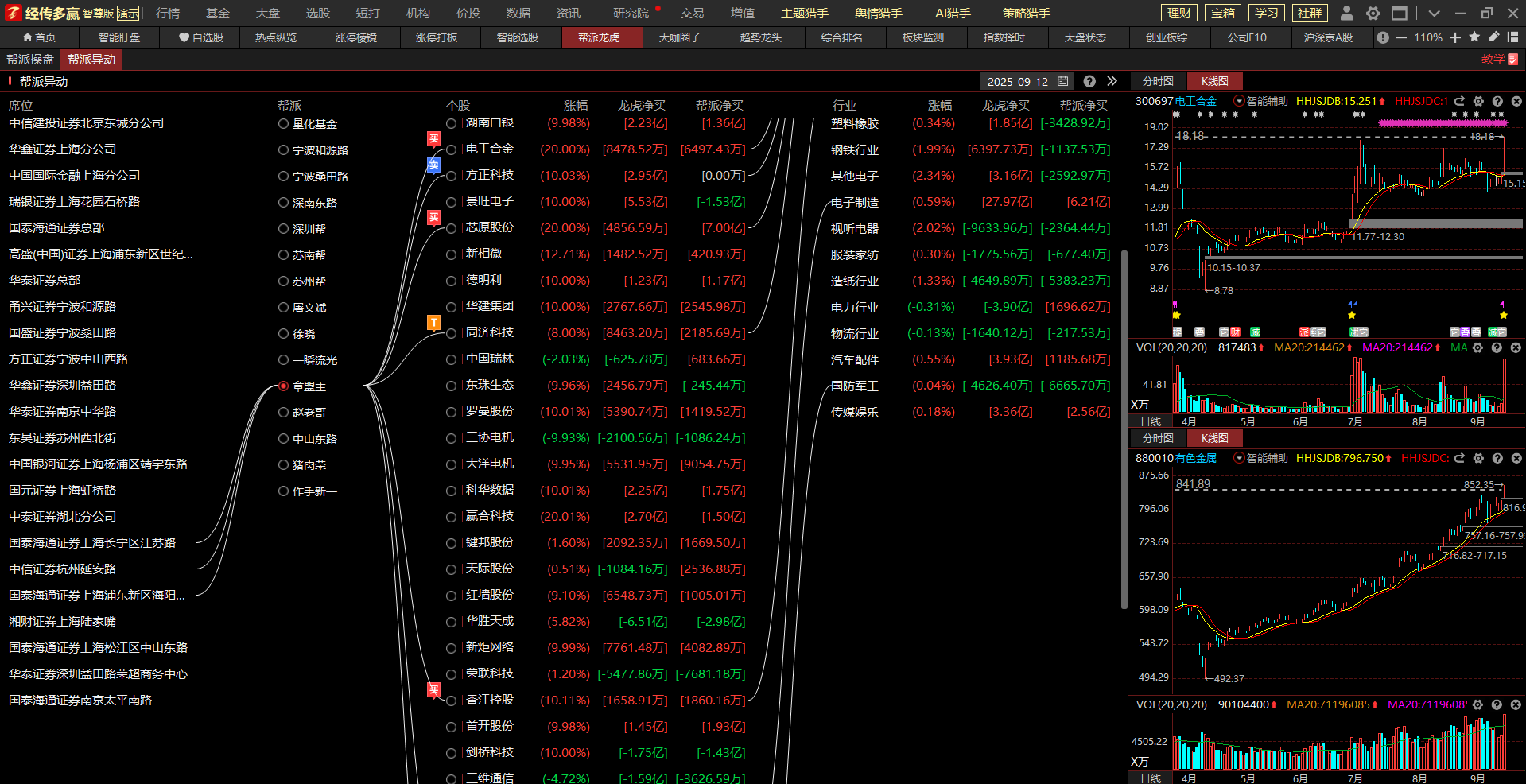
Task: Decrease zoom with the minus icon
Action: (1401, 37)
